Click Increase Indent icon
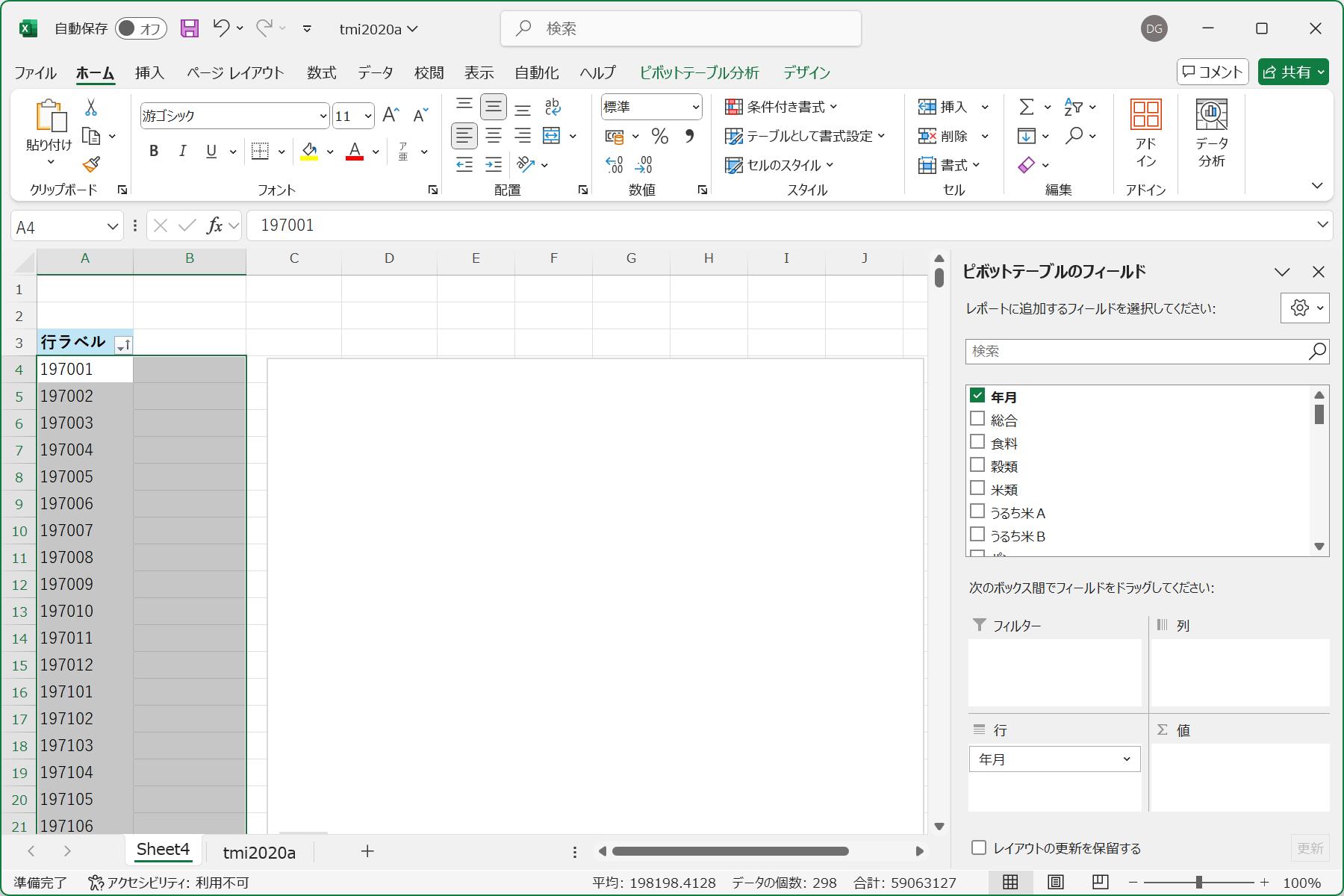The height and width of the screenshot is (896, 1344). [x=494, y=164]
